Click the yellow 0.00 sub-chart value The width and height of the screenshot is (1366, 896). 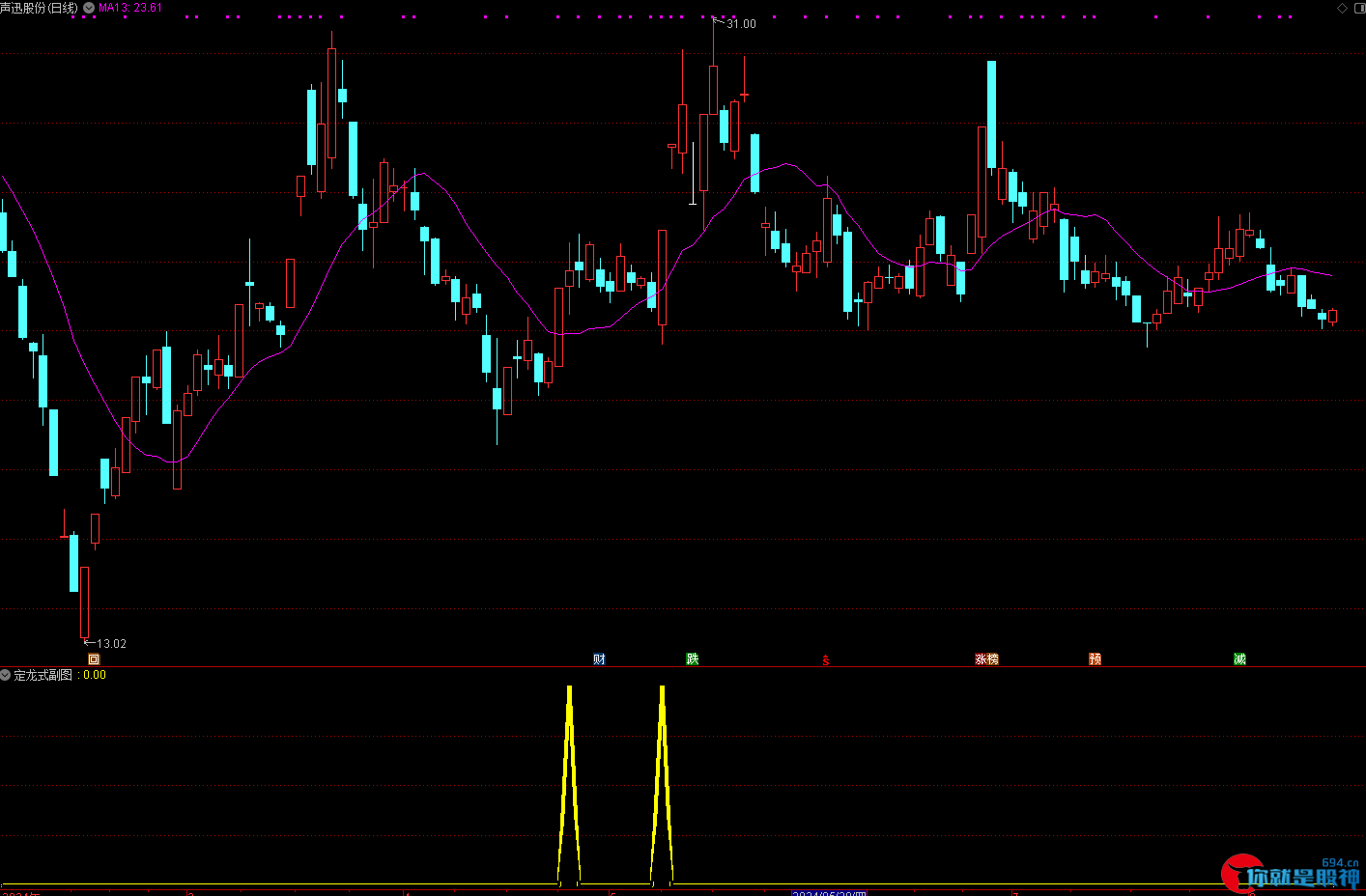(95, 675)
